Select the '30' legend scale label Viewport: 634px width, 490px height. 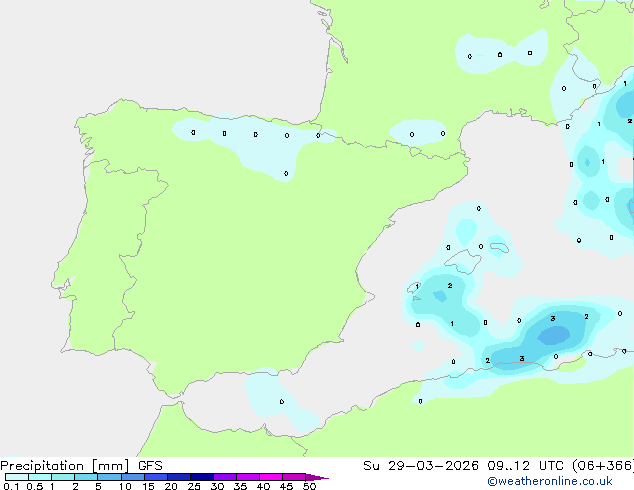tap(217, 486)
